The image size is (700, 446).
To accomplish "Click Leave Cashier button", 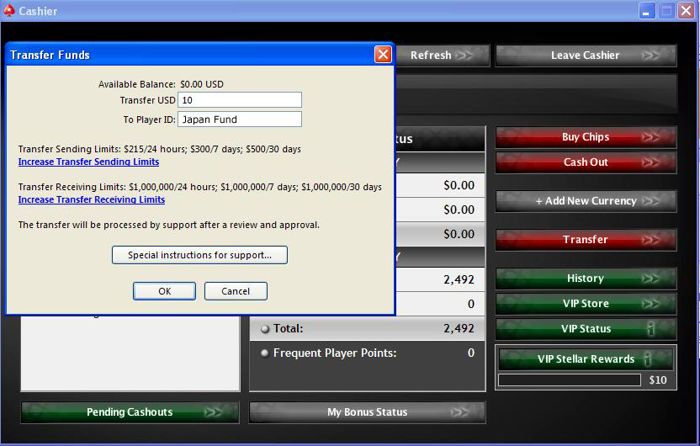I will pyautogui.click(x=586, y=55).
